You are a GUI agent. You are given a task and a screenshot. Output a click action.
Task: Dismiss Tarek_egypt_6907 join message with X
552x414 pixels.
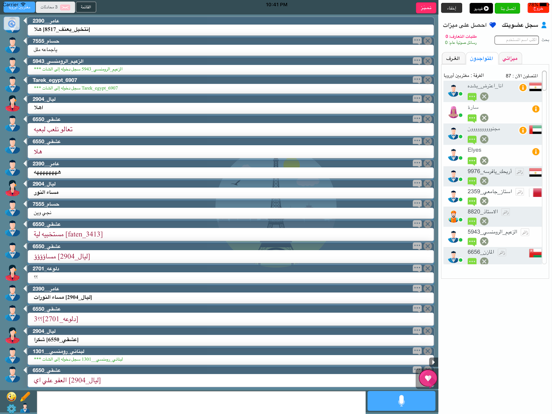click(x=428, y=80)
